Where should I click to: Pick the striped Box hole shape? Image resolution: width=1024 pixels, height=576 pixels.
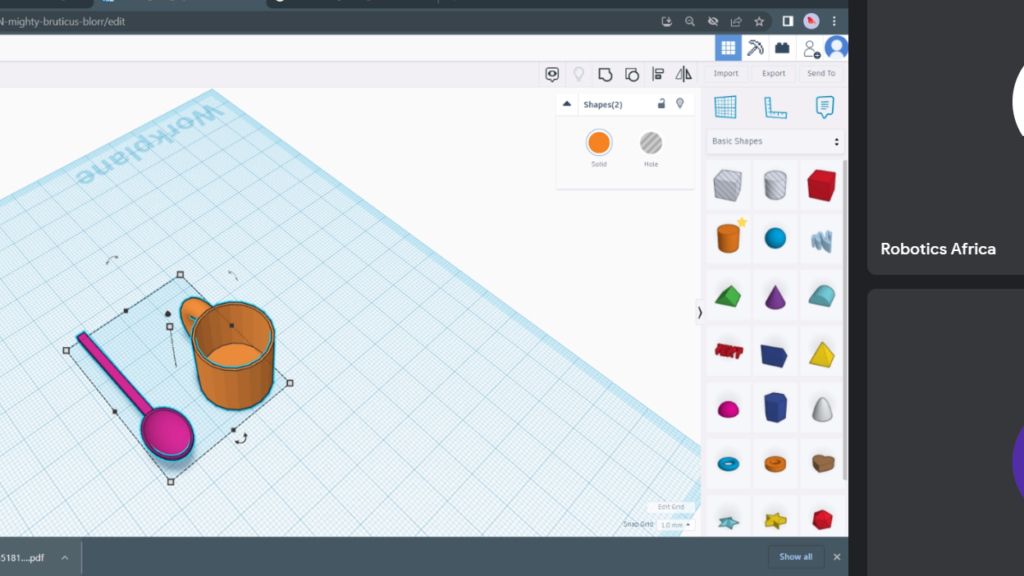click(x=728, y=185)
